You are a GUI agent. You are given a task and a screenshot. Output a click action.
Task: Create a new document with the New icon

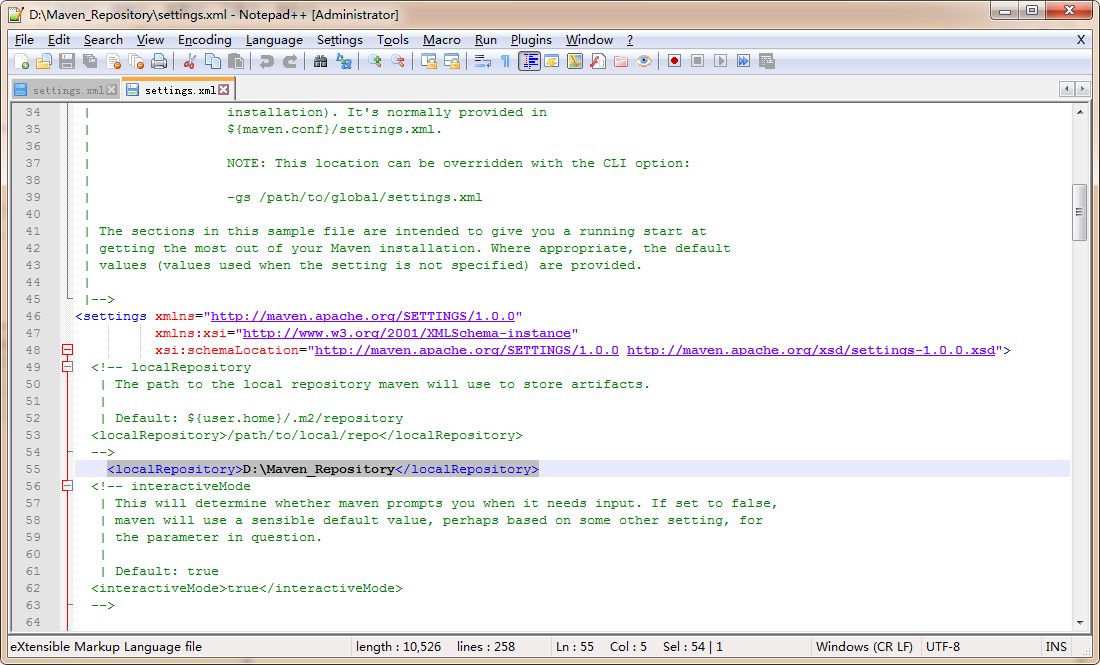[x=22, y=62]
